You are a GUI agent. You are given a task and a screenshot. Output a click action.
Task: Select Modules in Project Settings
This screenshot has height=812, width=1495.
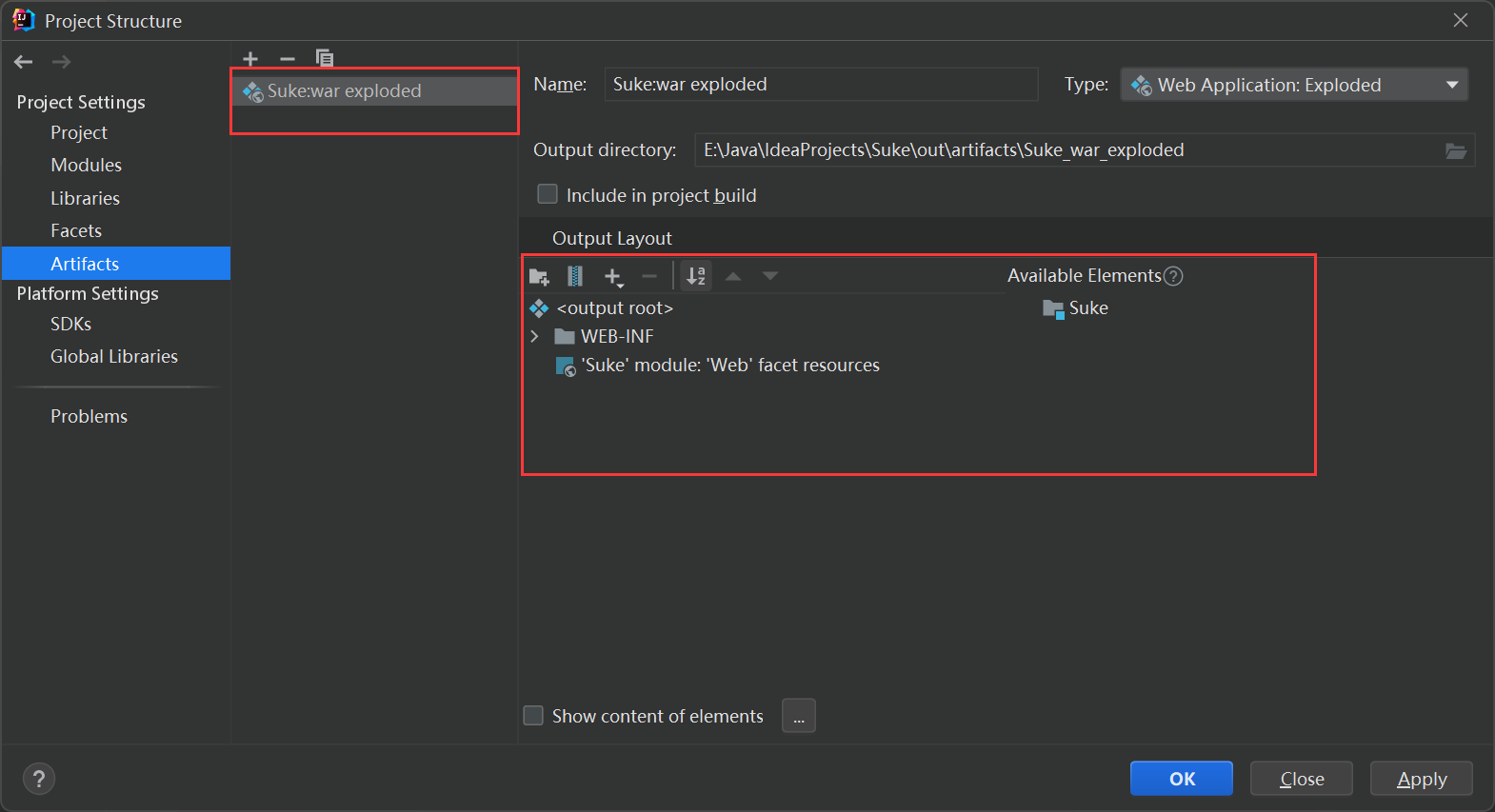pos(87,166)
